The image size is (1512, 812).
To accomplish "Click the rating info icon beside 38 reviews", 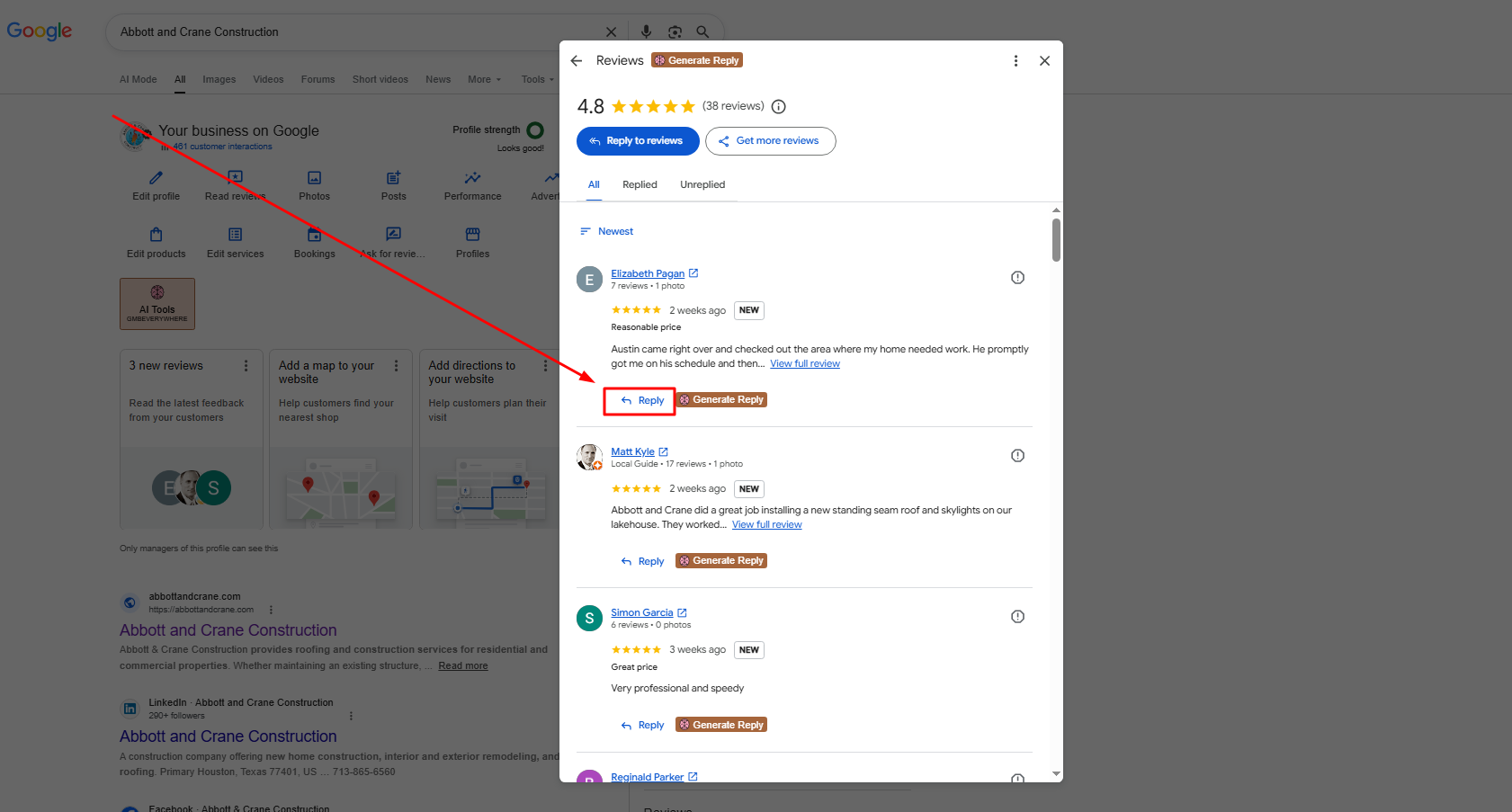I will pyautogui.click(x=779, y=107).
